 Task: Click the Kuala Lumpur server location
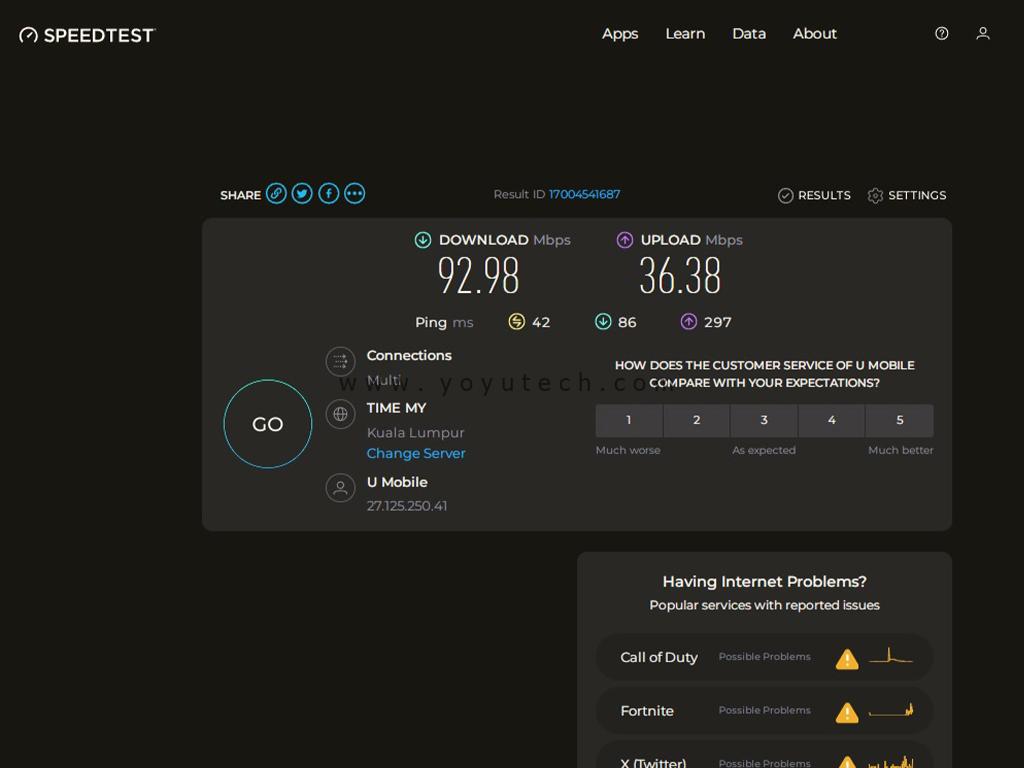tap(415, 432)
